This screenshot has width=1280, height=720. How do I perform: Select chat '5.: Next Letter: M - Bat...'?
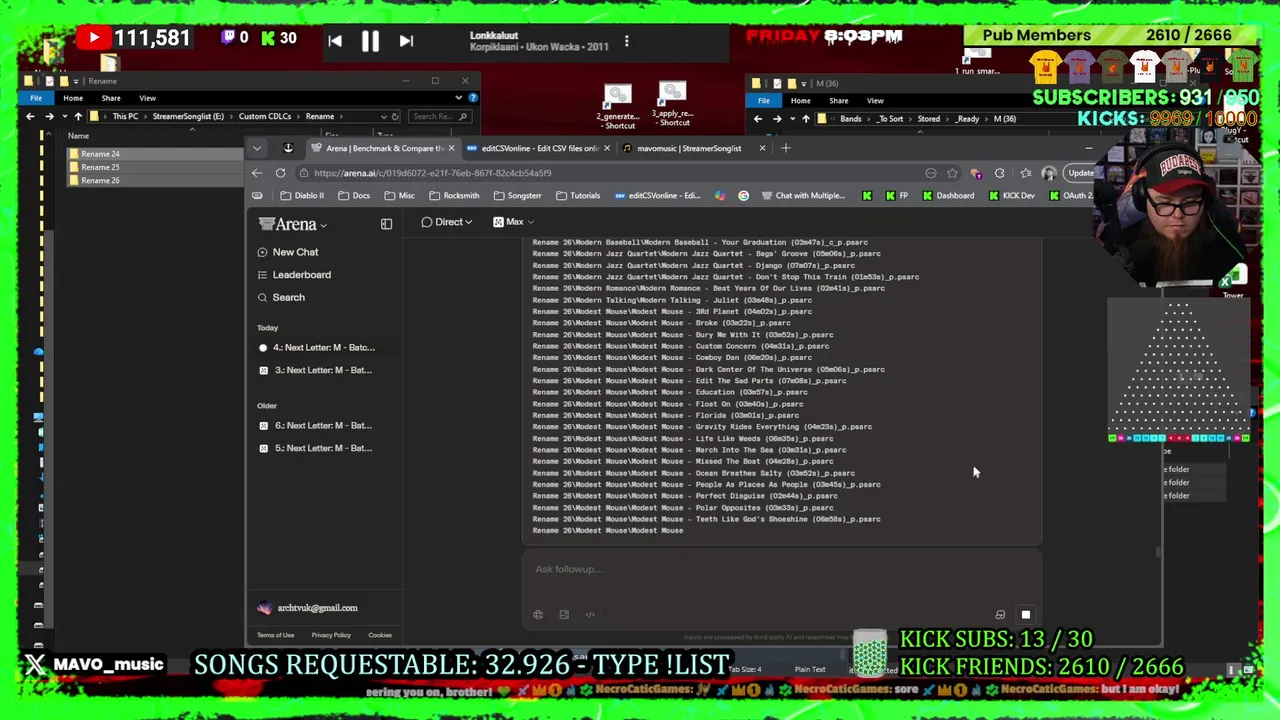pos(317,448)
